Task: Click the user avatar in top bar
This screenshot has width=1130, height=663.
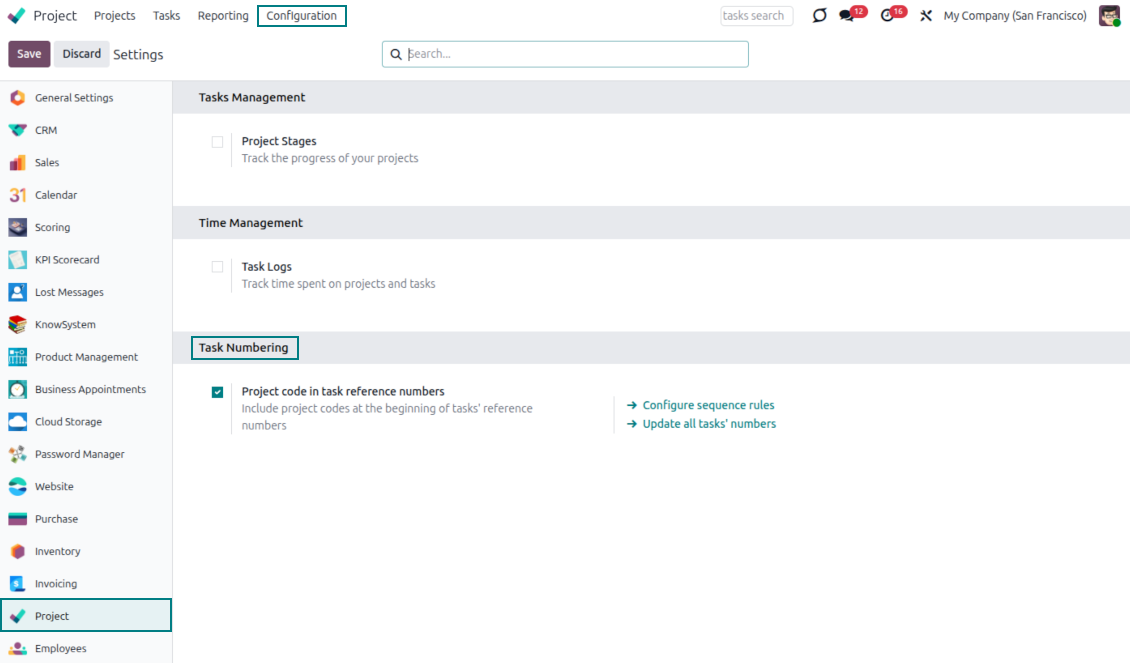Action: pos(1108,16)
